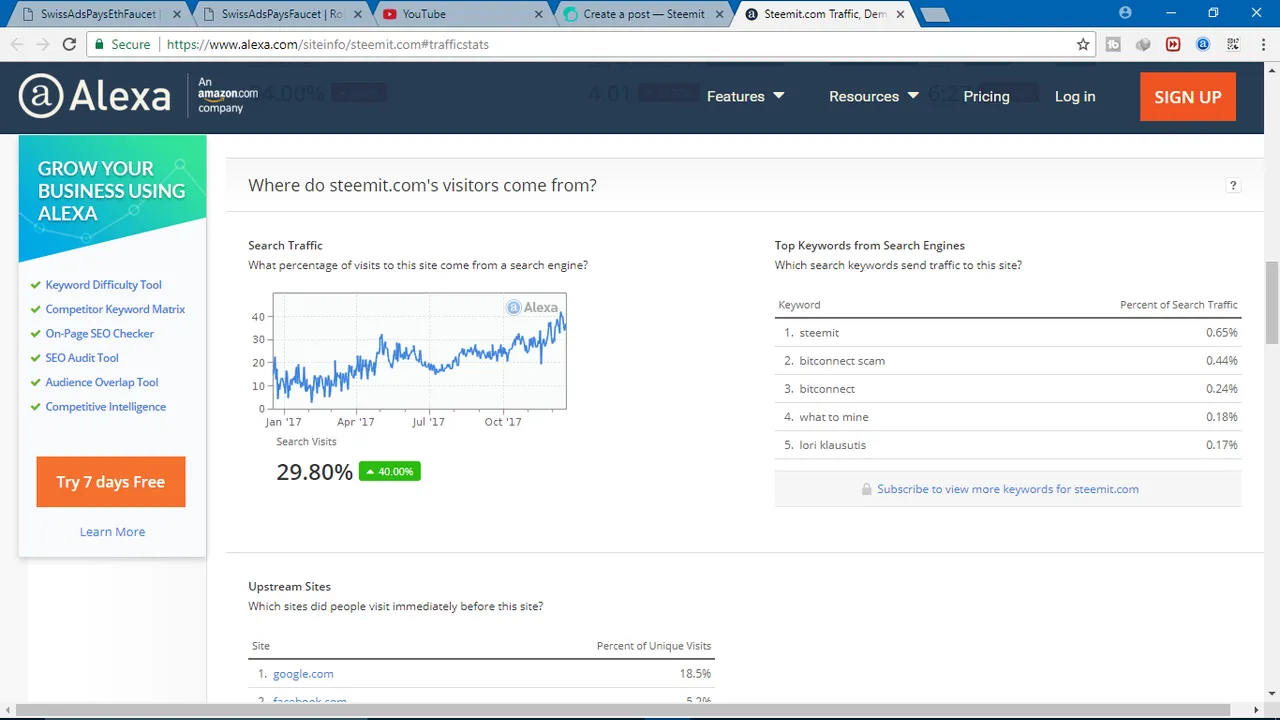
Task: Open the SEO Audit Tool link
Action: 82,358
